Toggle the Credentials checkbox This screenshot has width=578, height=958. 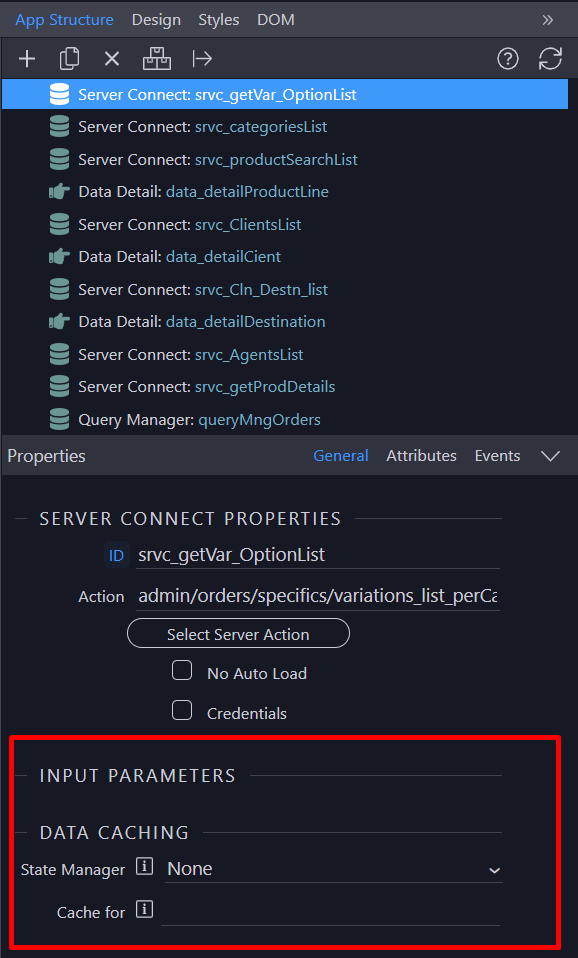click(x=182, y=711)
